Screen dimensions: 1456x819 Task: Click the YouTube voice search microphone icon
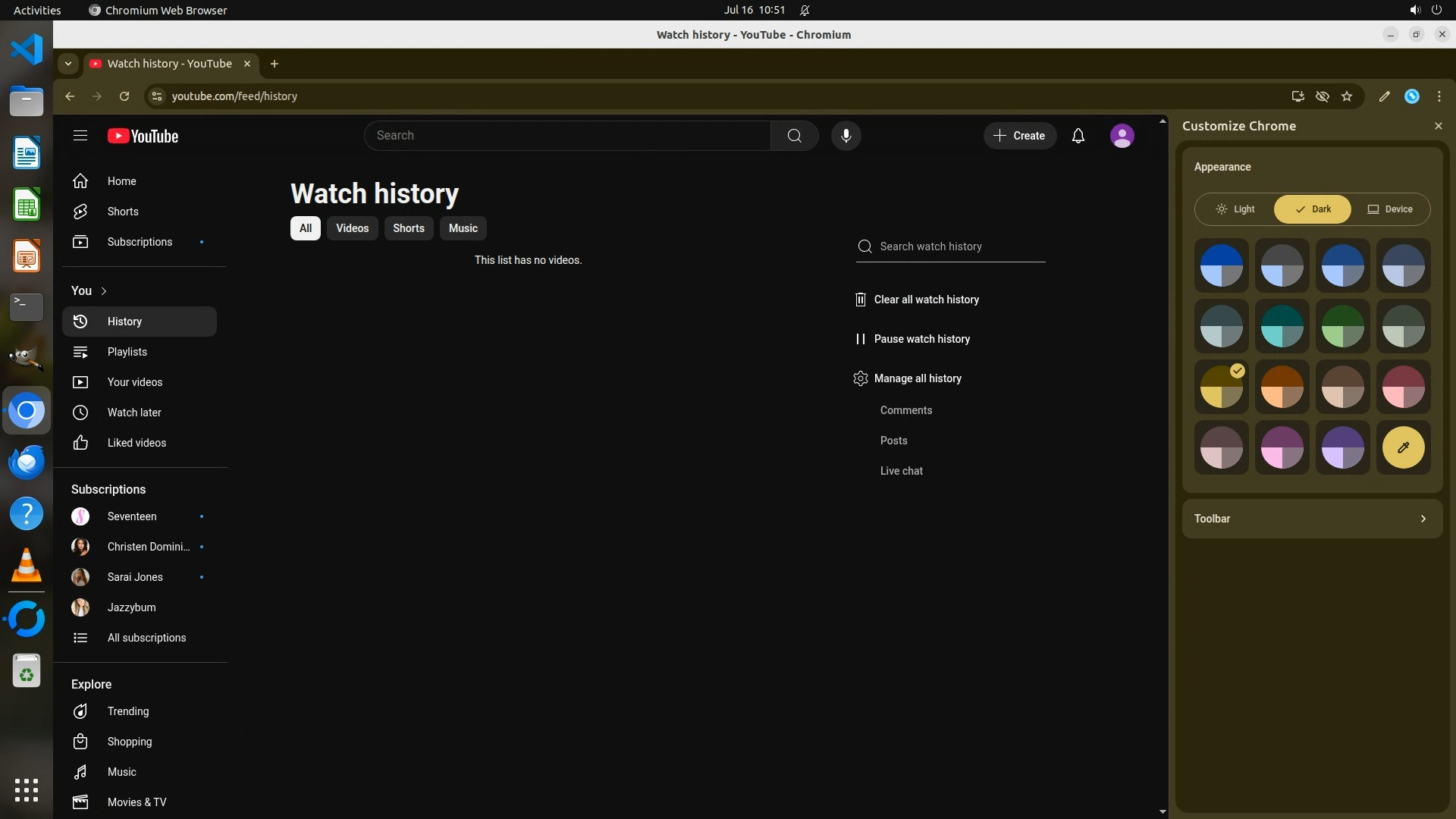[846, 136]
